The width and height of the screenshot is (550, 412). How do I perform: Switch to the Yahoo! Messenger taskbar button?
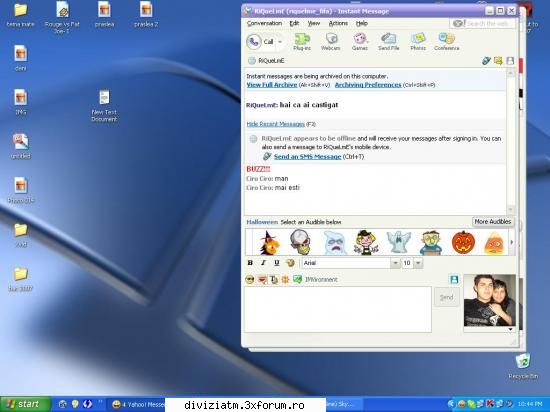point(138,405)
